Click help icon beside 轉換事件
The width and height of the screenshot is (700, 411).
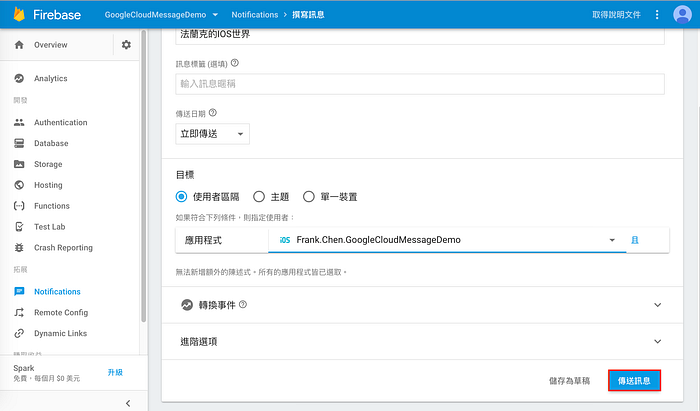coord(243,304)
